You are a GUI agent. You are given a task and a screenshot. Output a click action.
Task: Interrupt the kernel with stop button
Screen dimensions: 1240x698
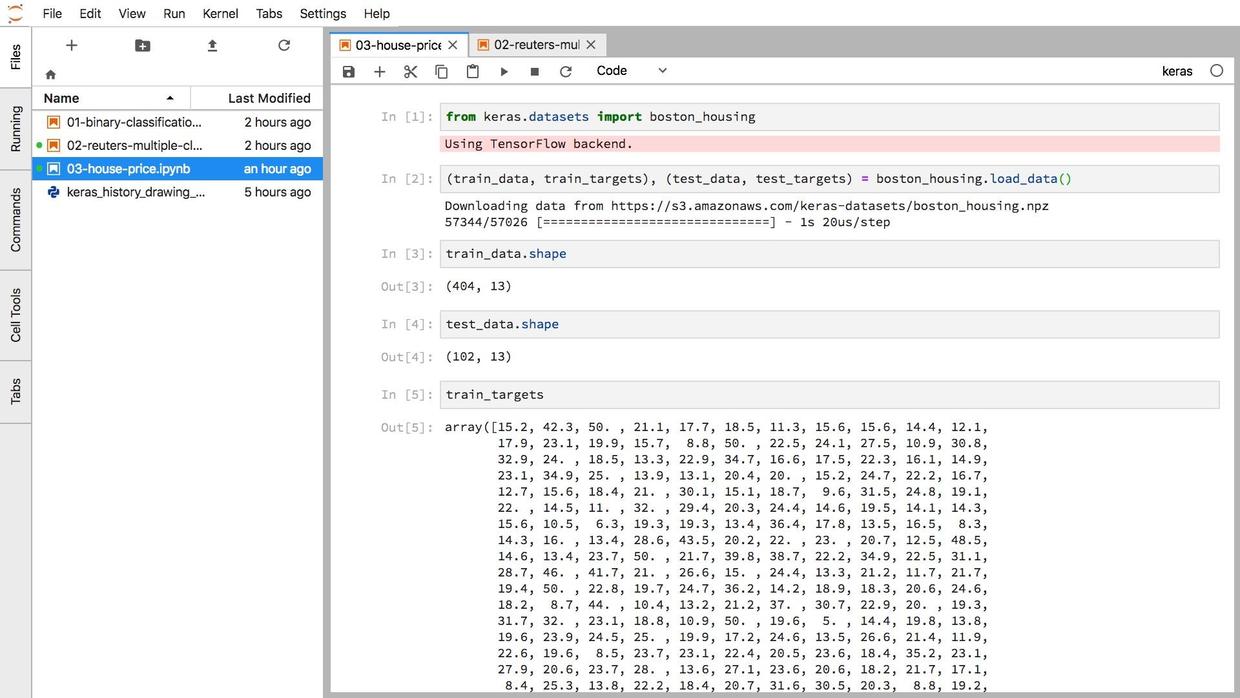tap(535, 72)
